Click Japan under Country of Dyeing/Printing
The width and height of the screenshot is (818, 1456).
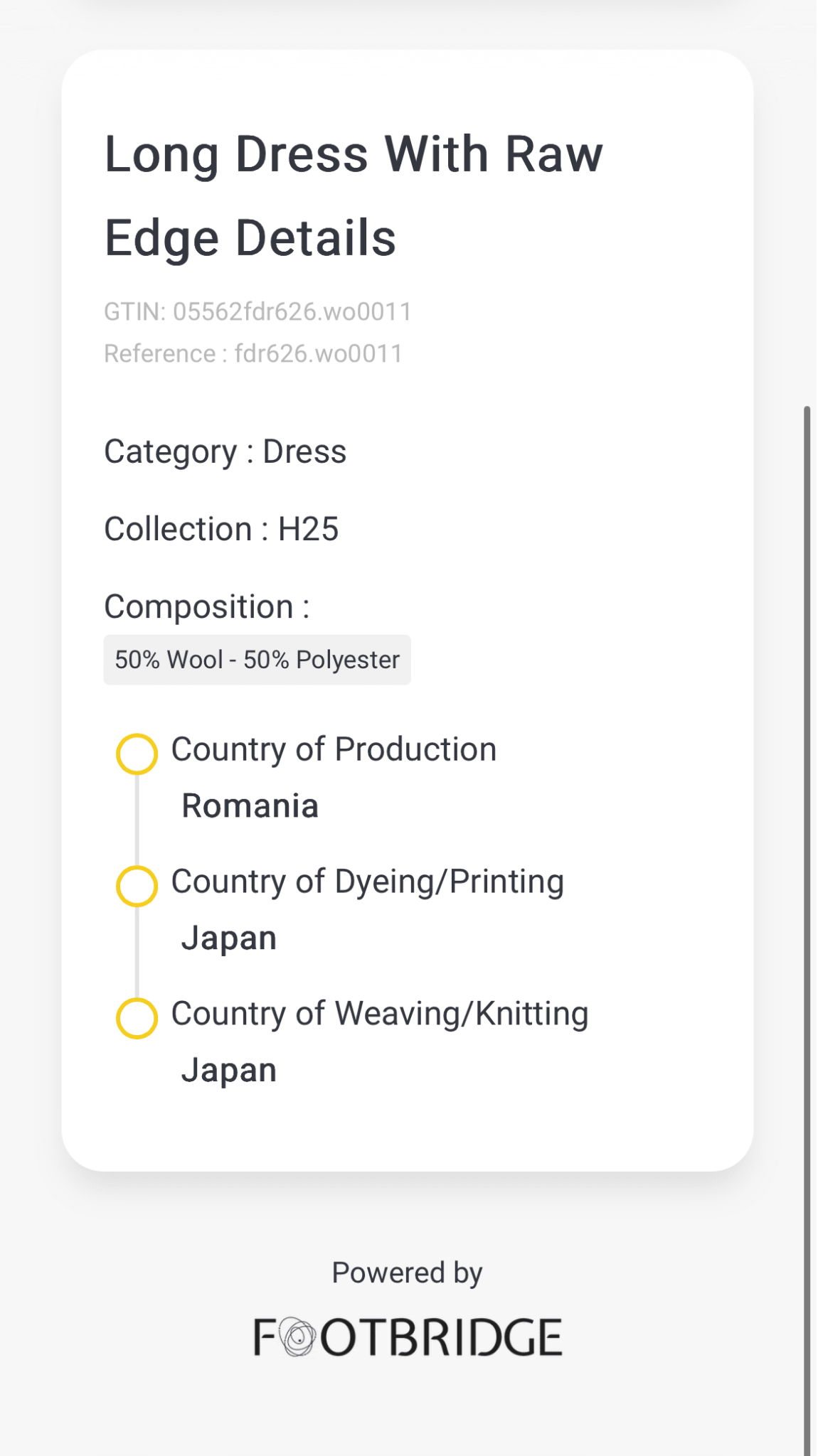(229, 938)
